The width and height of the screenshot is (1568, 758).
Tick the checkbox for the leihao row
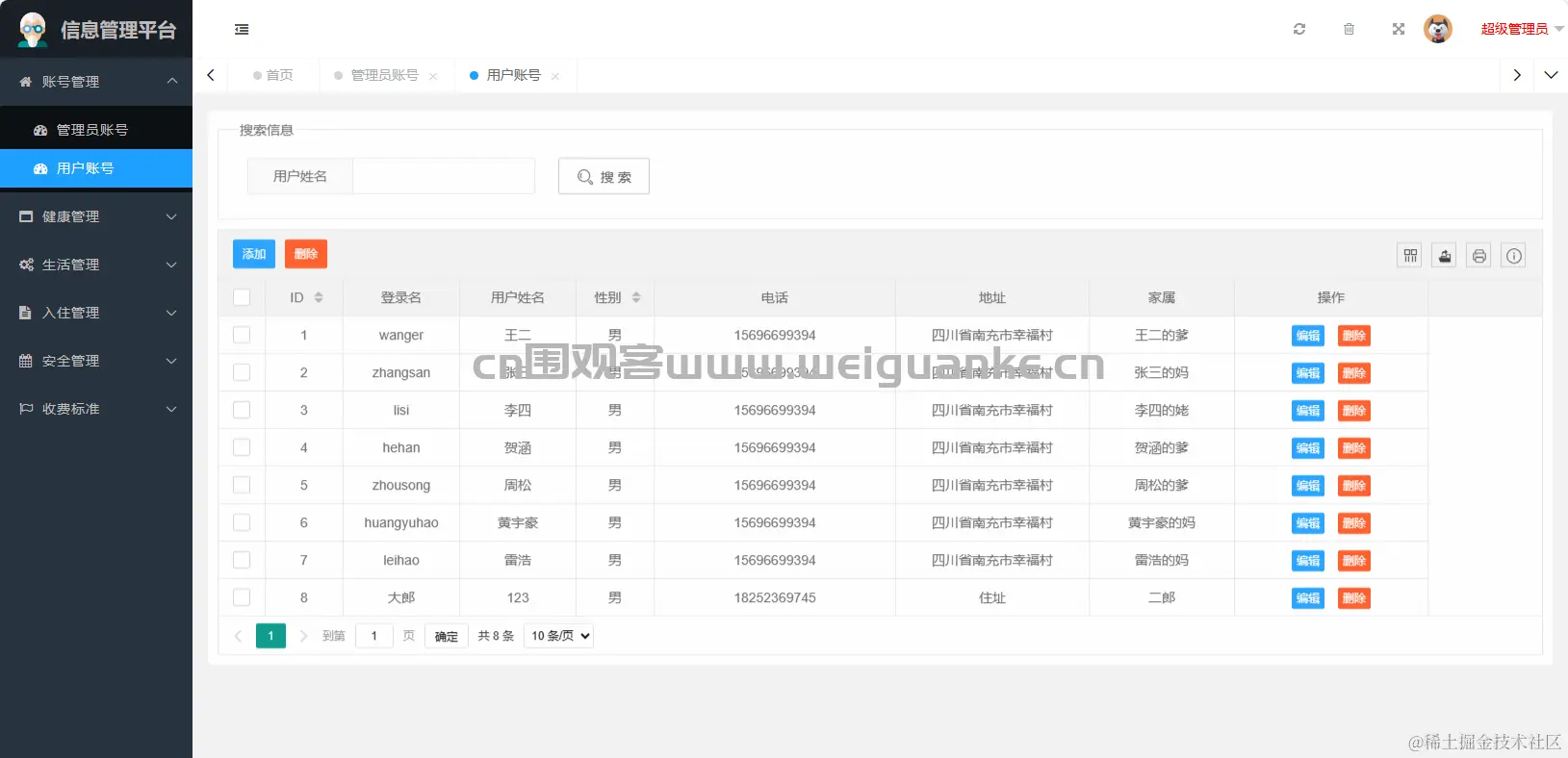242,560
